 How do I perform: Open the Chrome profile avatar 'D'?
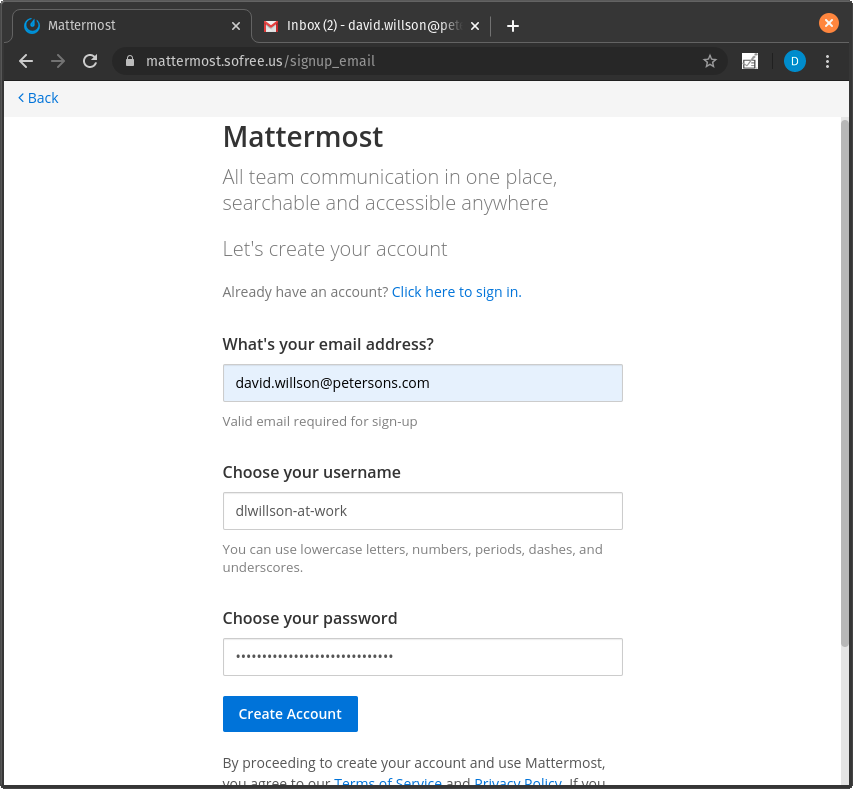coord(794,61)
